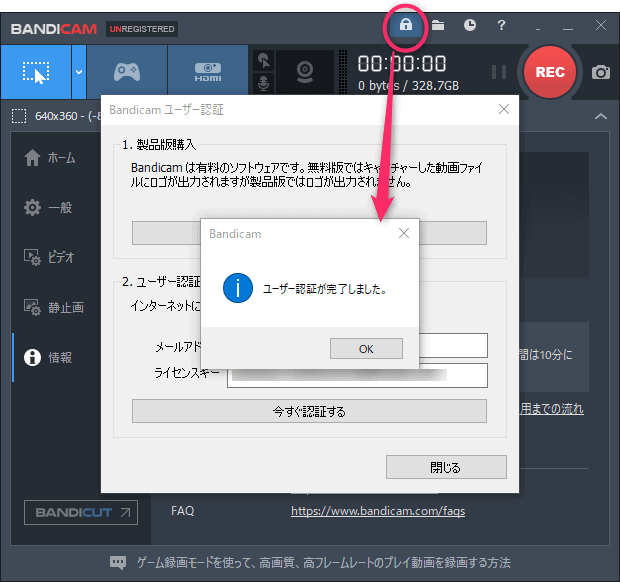Viewport: 620px width, 582px height.
Task: Expand the recording mode dropdown arrow
Action: [x=78, y=72]
